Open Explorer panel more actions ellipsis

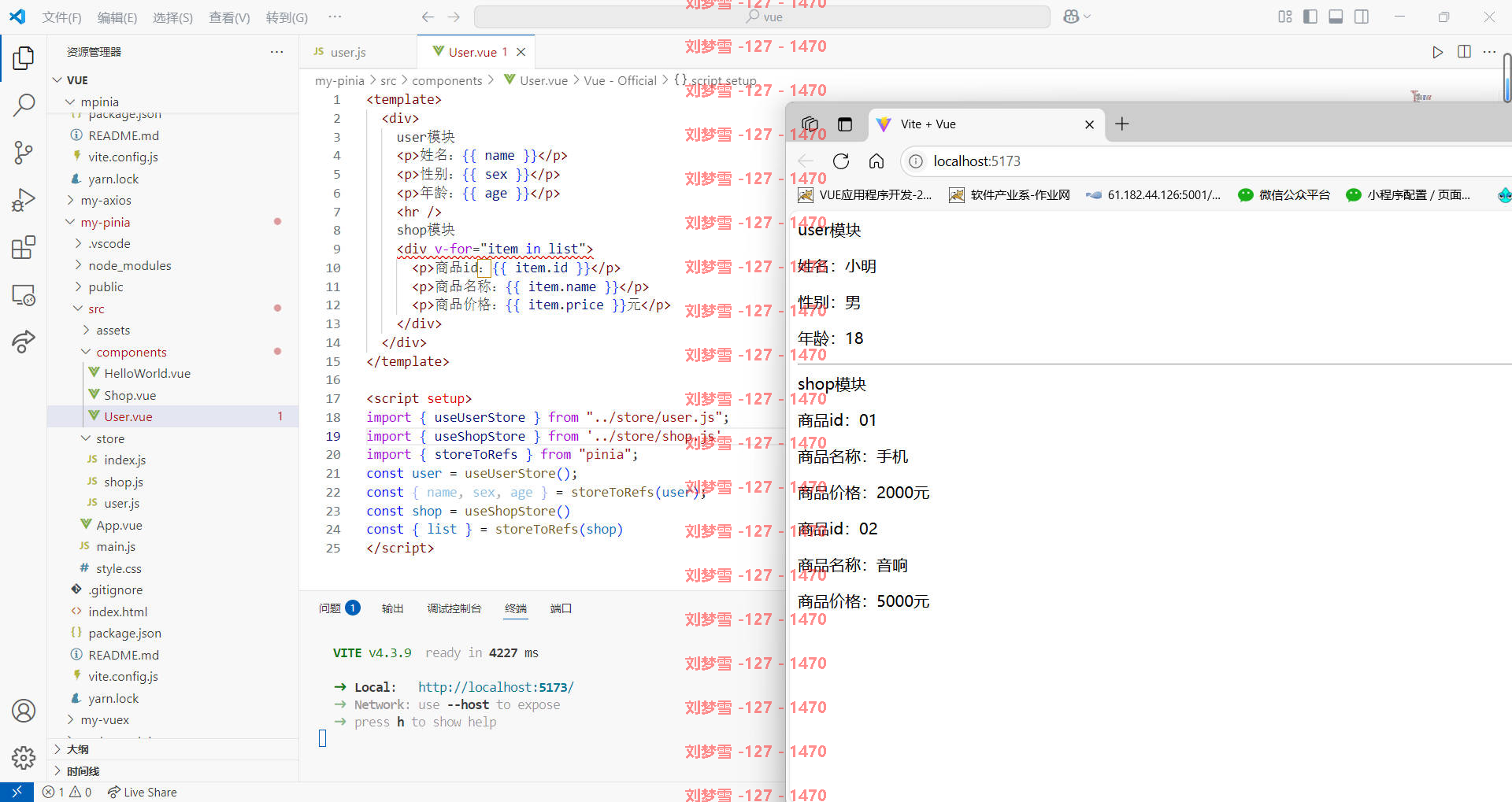pyautogui.click(x=276, y=52)
